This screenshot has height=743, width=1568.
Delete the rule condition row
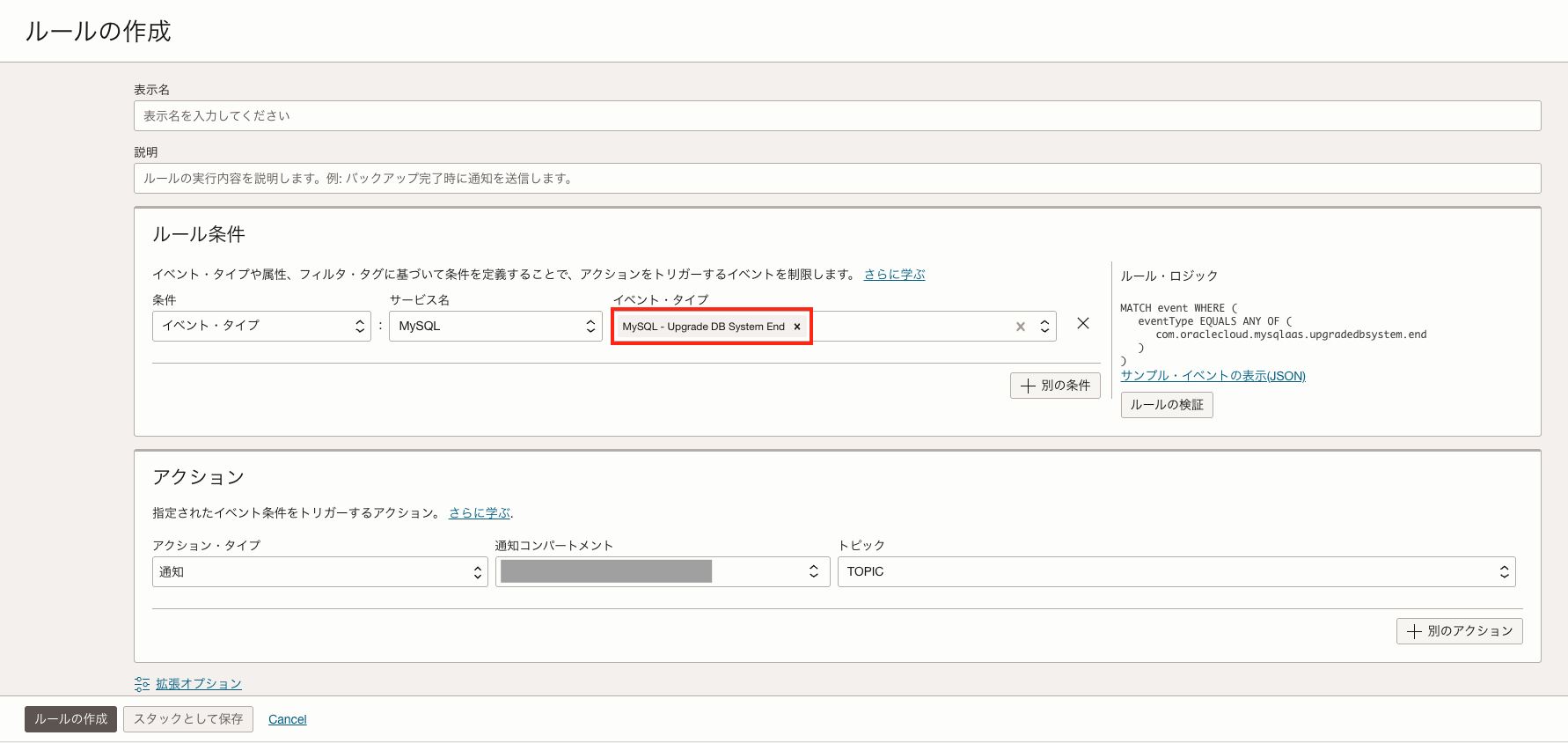point(1083,324)
